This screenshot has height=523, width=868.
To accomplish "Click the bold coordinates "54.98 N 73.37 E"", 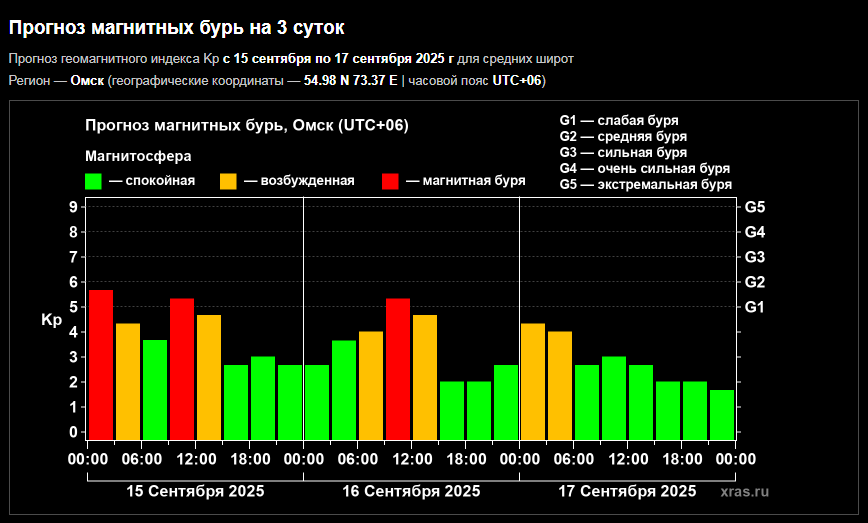I will click(351, 80).
